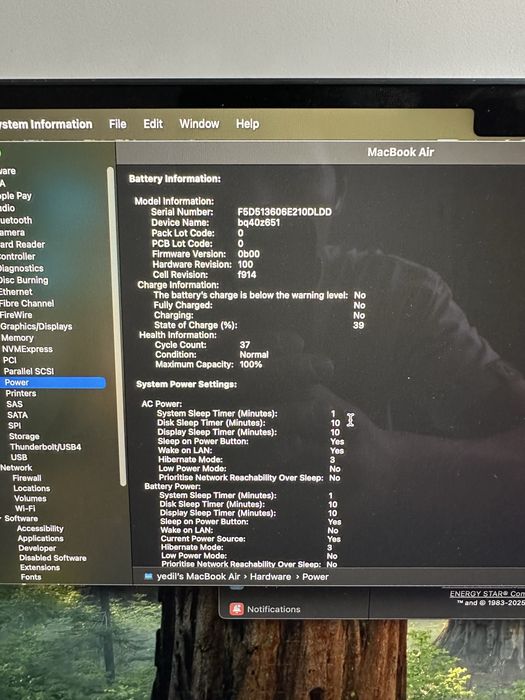Select Disabled Software in the sidebar

(x=53, y=558)
